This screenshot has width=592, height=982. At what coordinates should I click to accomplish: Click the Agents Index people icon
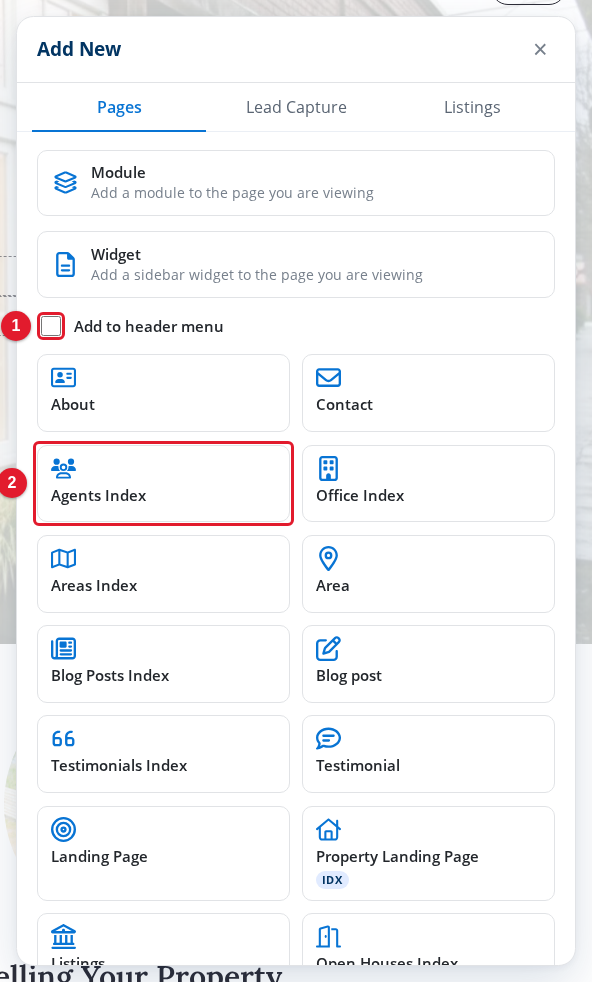pyautogui.click(x=63, y=468)
